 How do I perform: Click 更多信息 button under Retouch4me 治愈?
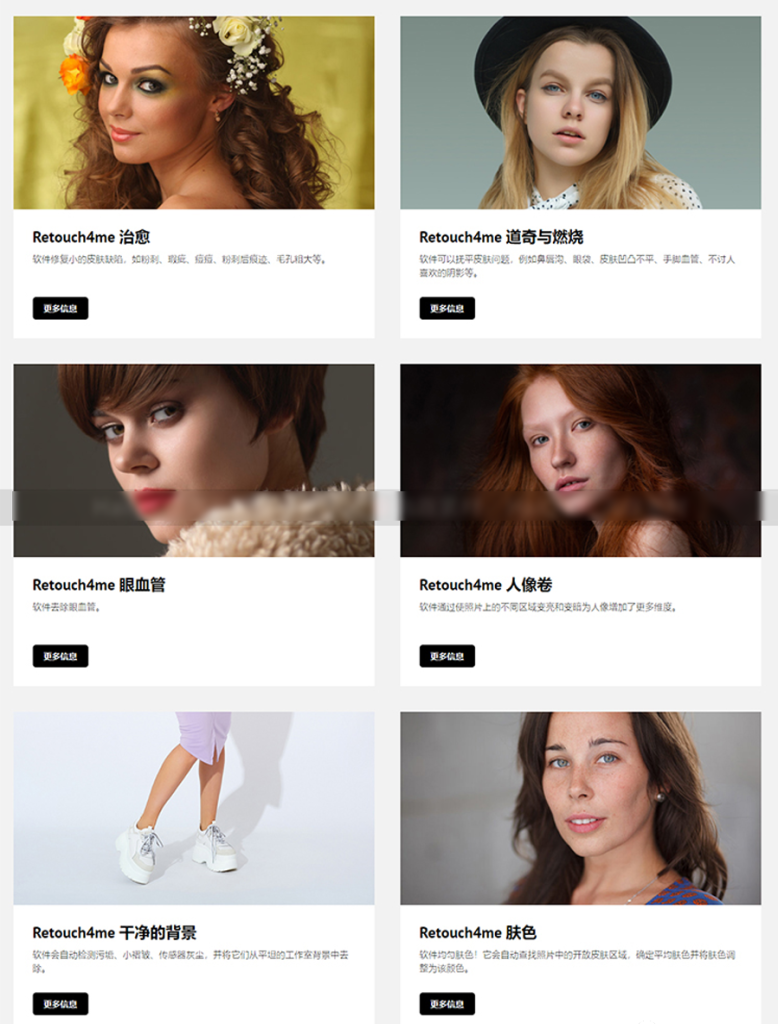[x=60, y=308]
